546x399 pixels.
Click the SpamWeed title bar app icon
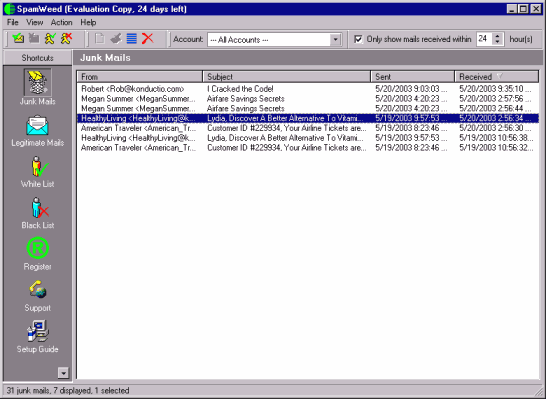coord(9,9)
